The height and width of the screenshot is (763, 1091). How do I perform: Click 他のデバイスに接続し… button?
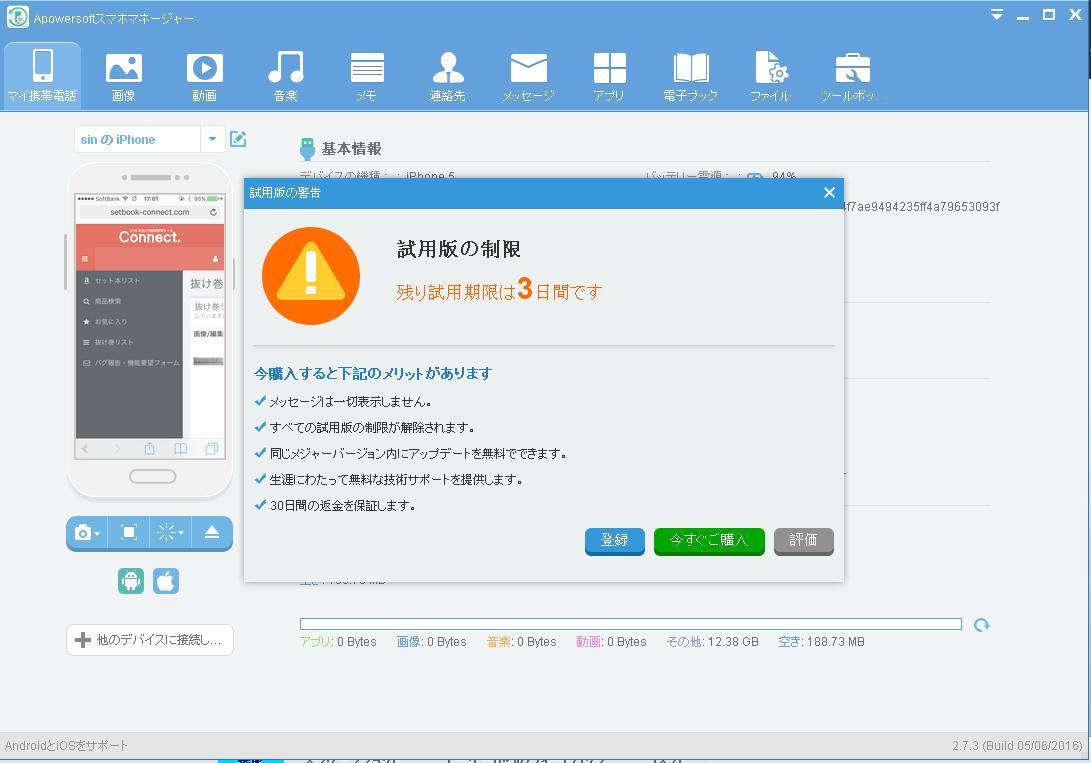coord(150,640)
